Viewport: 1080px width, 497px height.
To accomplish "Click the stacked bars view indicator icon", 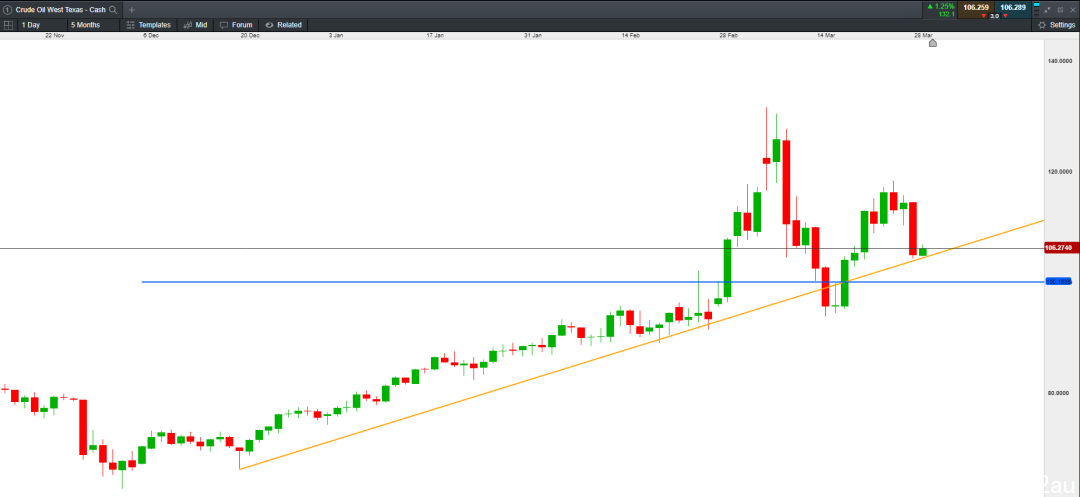I will click(1037, 10).
